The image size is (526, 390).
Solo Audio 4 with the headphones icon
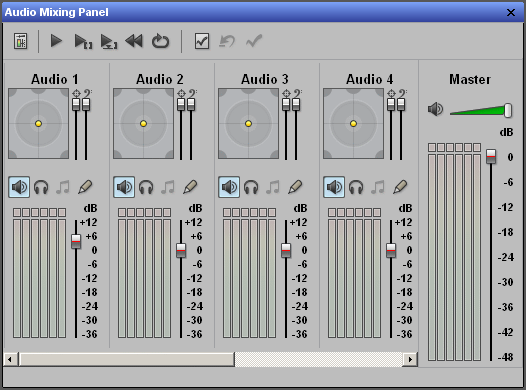click(x=356, y=187)
